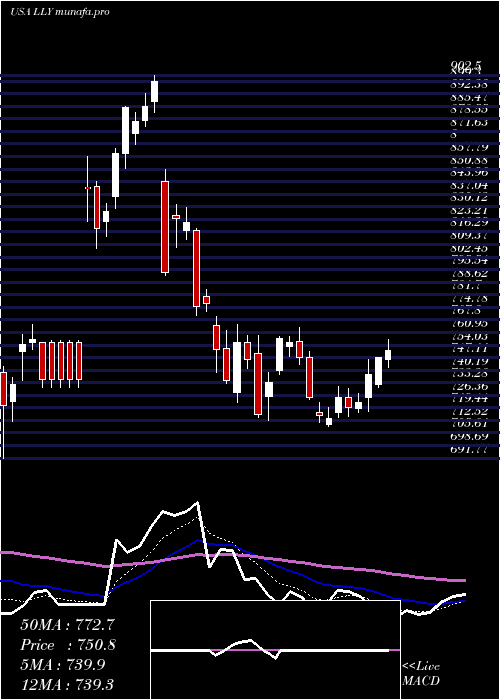The image size is (500, 700).
Task: Click the 12MA : 739.3 value
Action: tap(69, 684)
